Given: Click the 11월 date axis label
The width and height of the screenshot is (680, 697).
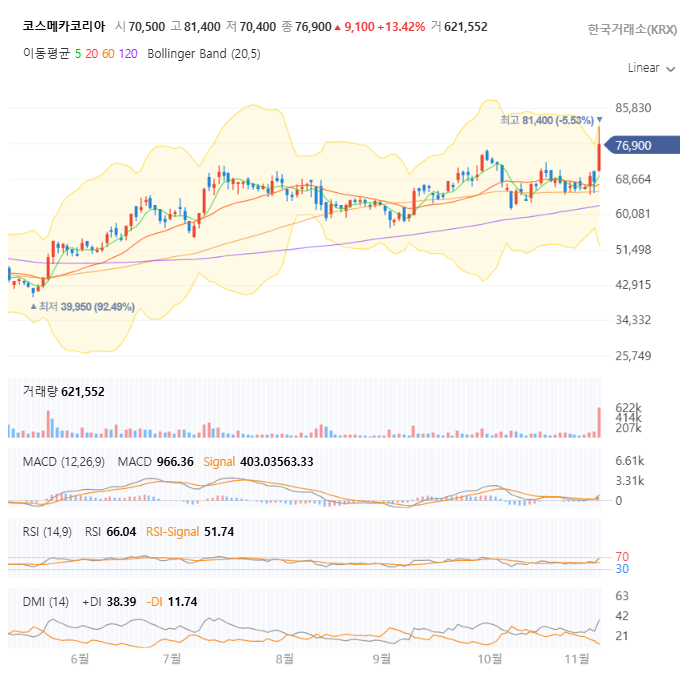Looking at the screenshot, I should (577, 659).
